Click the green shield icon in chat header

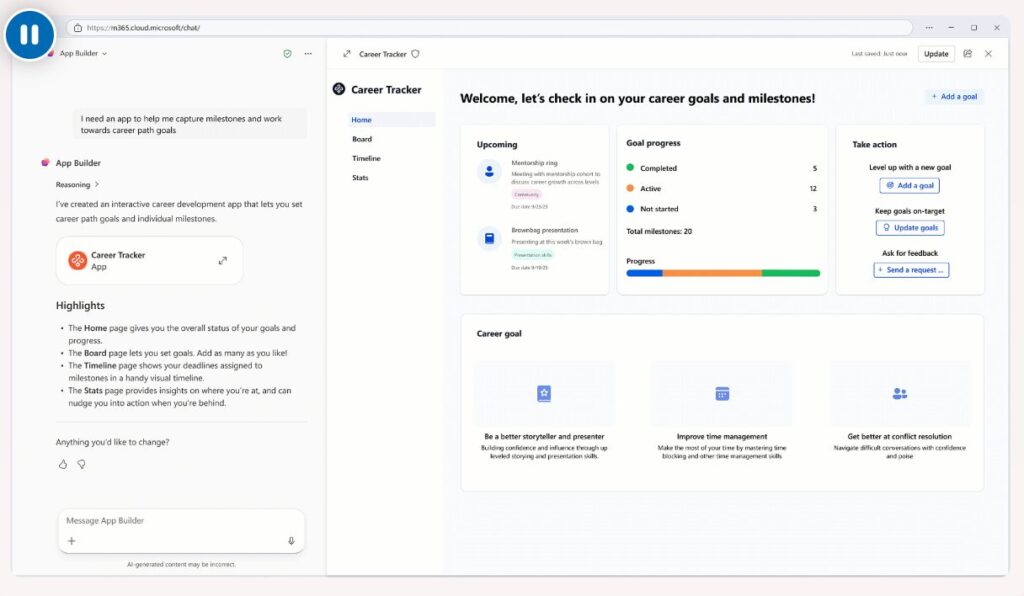287,53
